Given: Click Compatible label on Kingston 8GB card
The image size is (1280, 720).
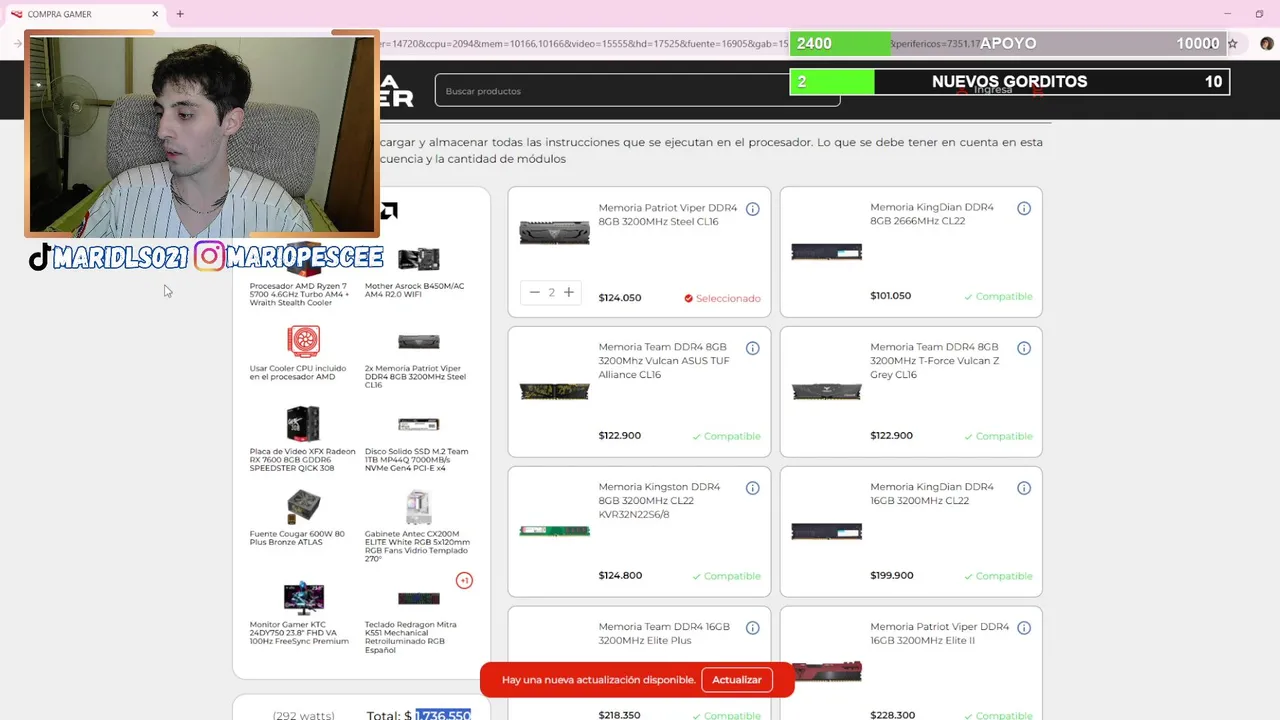Looking at the screenshot, I should tap(726, 576).
